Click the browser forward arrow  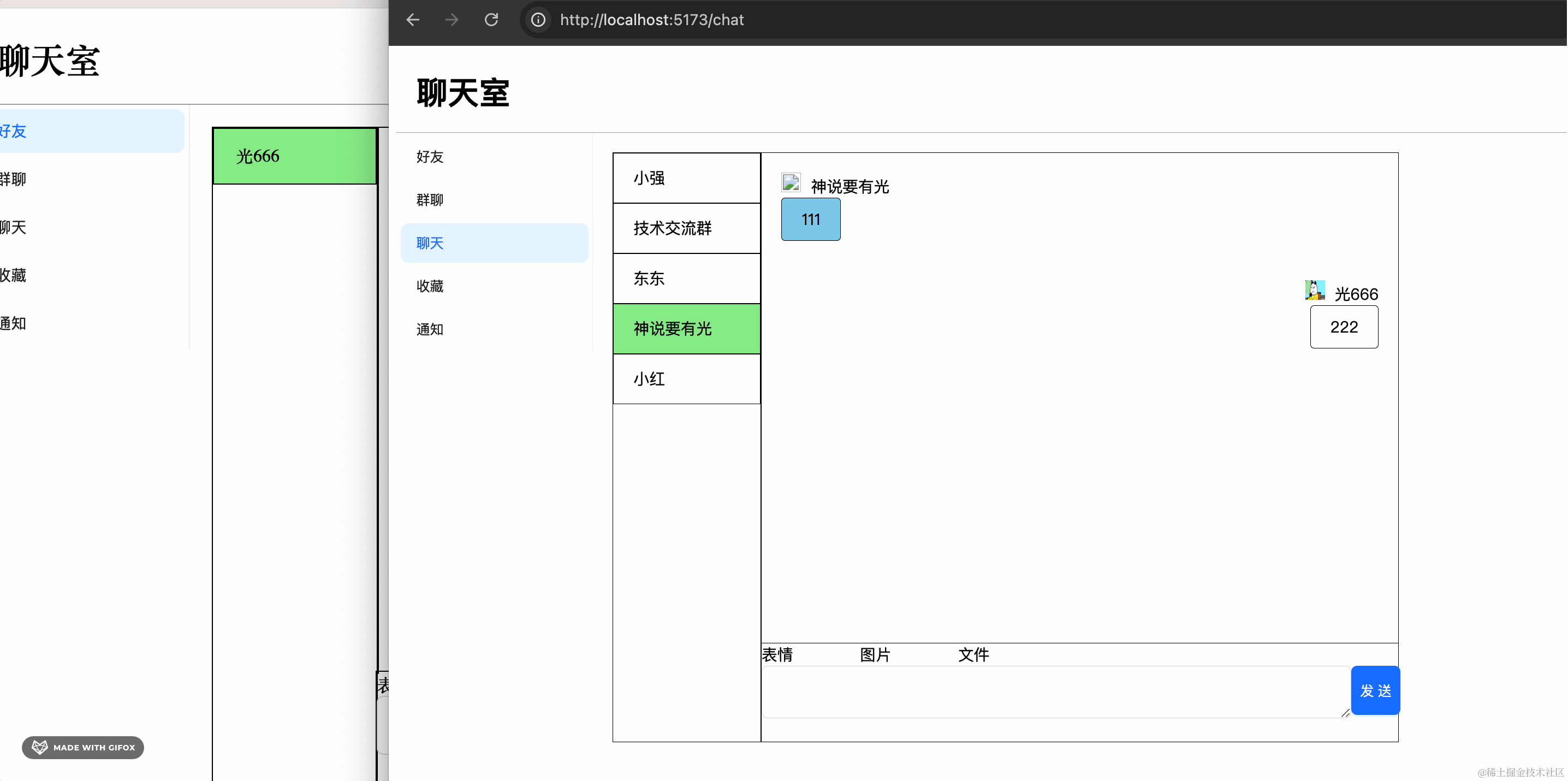(452, 20)
